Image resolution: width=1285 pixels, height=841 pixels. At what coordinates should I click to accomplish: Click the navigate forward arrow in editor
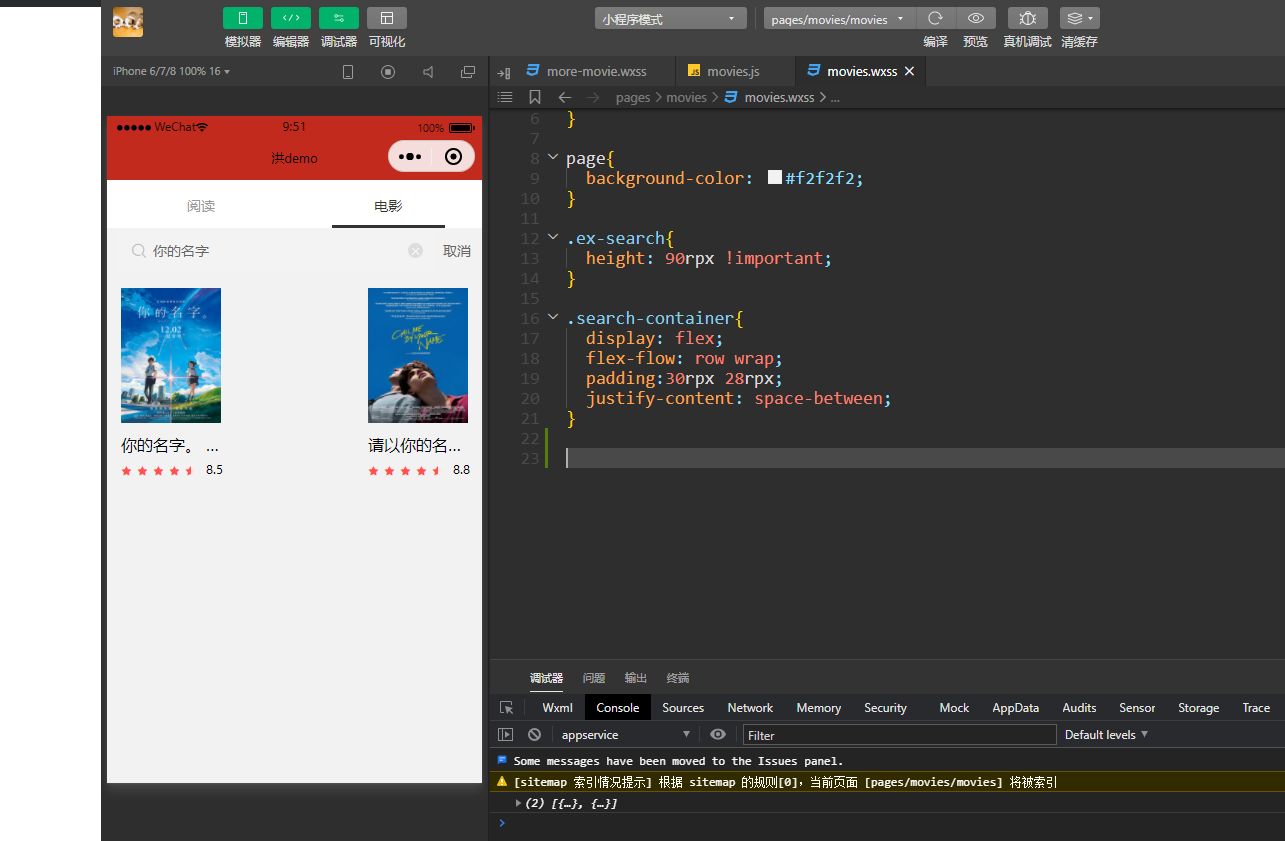click(593, 97)
